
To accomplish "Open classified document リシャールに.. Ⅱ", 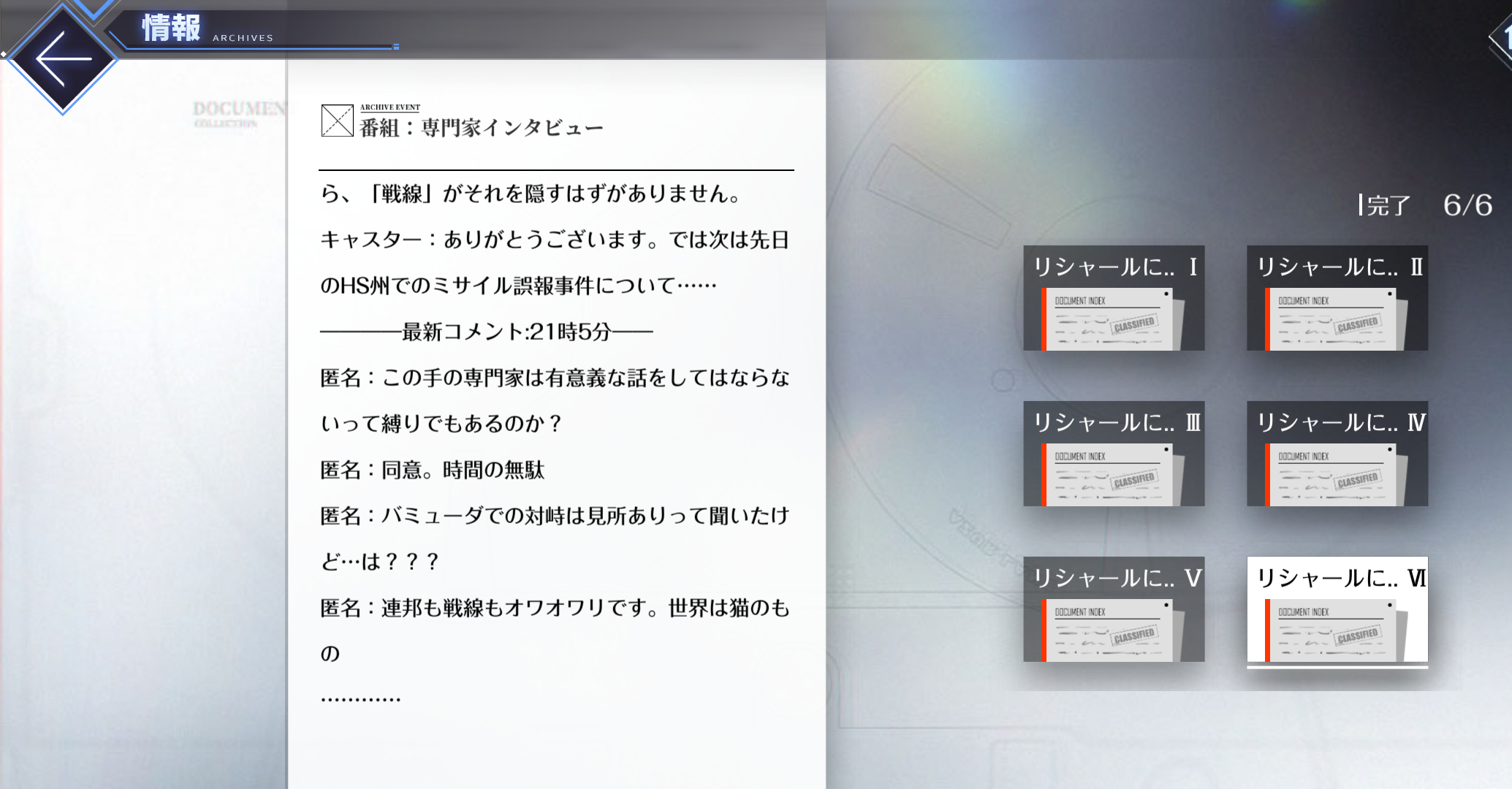I will pyautogui.click(x=1337, y=298).
